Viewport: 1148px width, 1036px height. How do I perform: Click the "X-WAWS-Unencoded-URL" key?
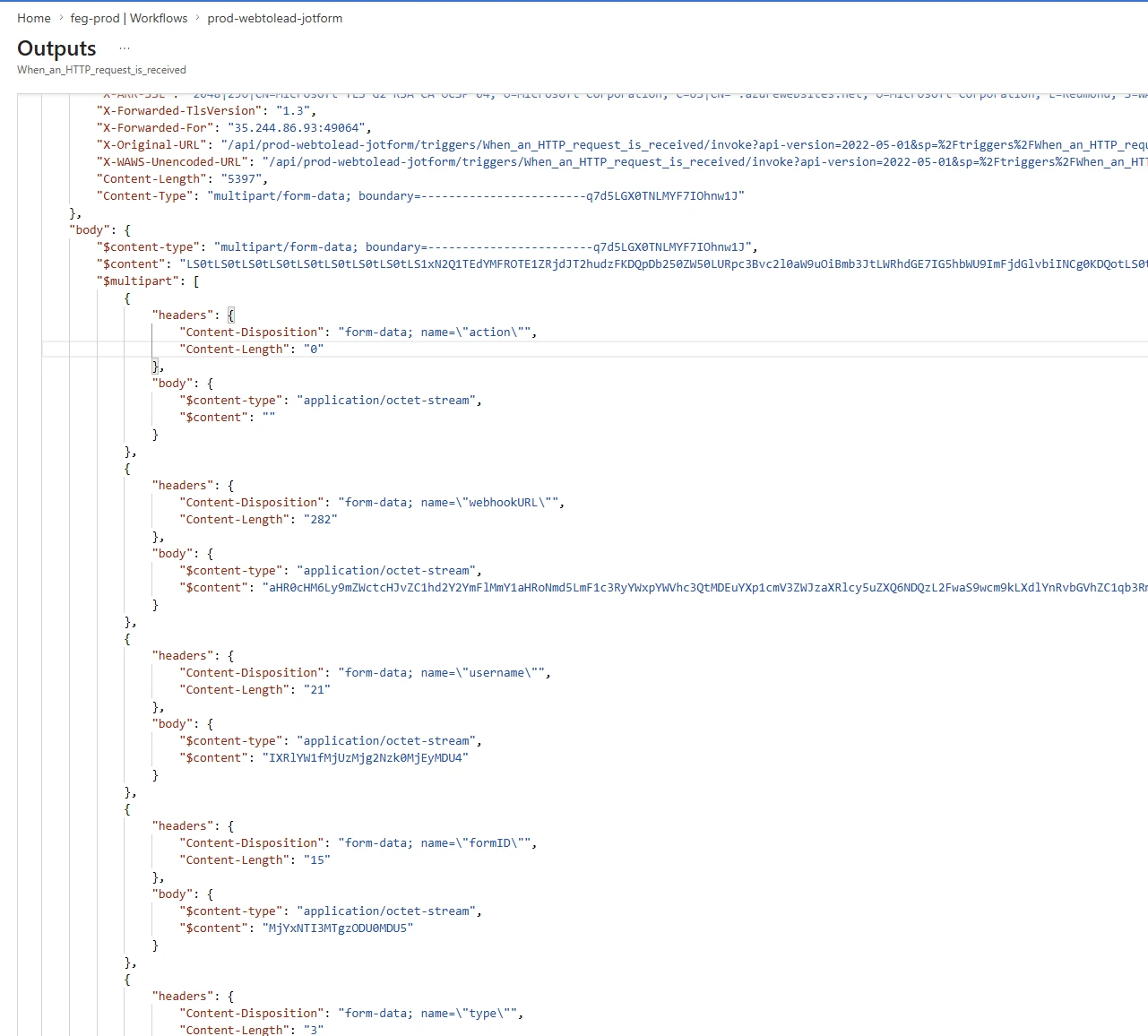[x=173, y=162]
